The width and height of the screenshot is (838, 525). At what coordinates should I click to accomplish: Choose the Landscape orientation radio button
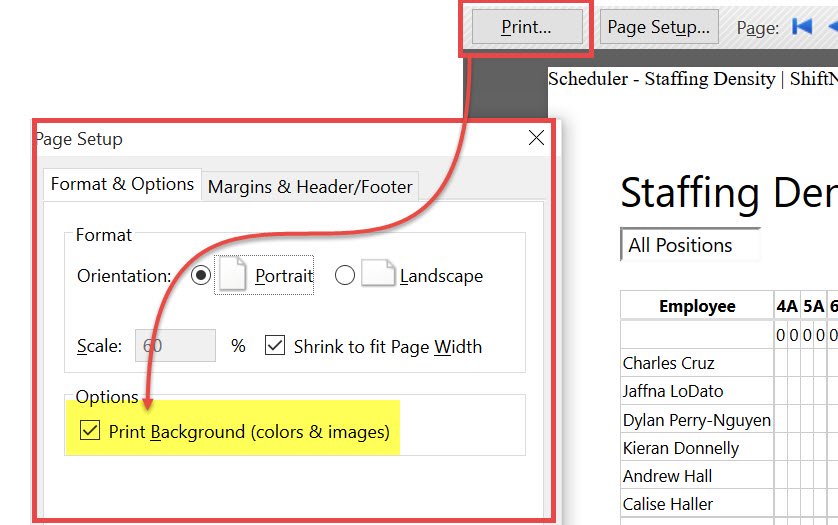345,276
